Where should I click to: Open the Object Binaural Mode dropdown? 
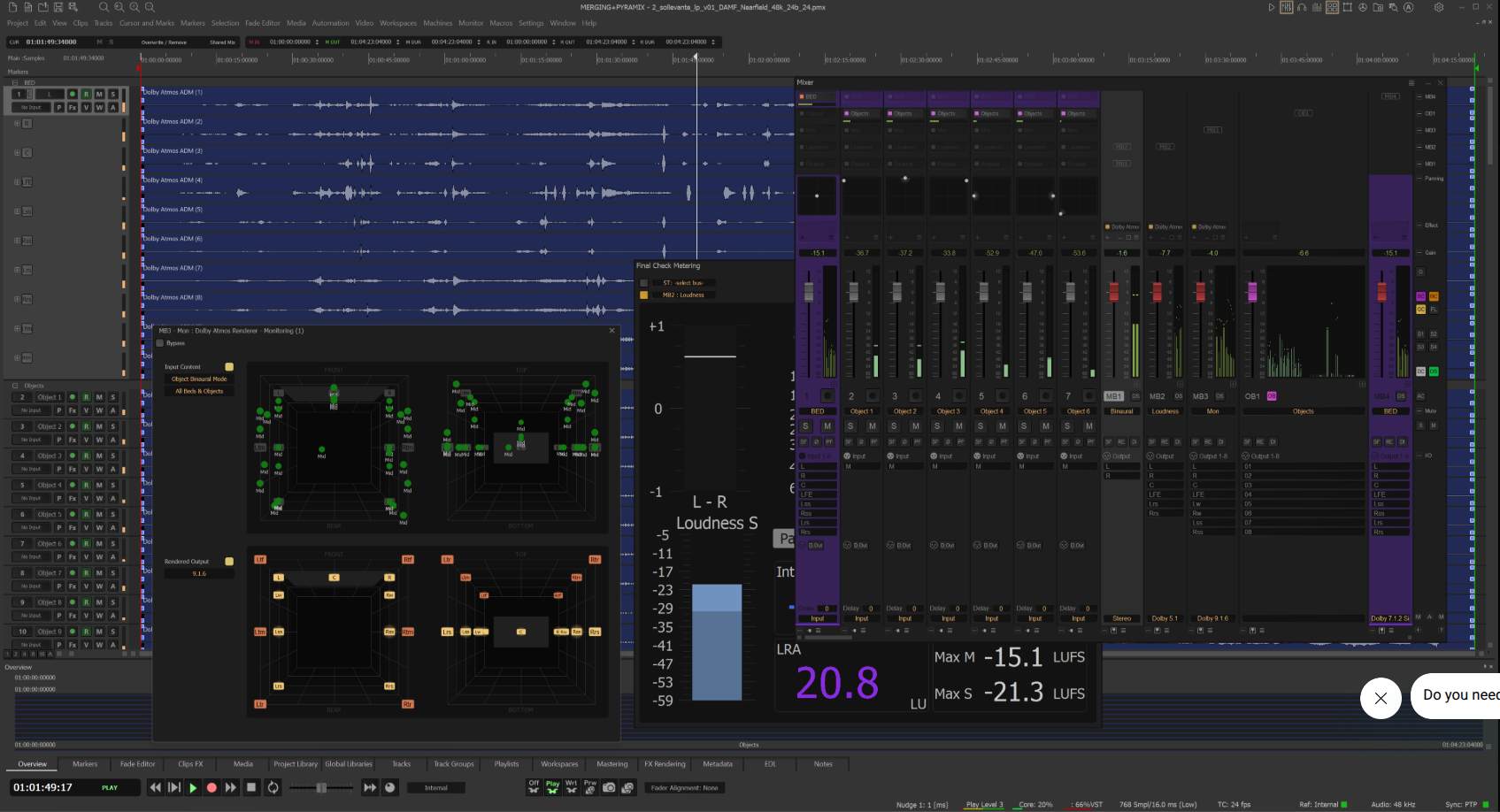click(x=199, y=379)
